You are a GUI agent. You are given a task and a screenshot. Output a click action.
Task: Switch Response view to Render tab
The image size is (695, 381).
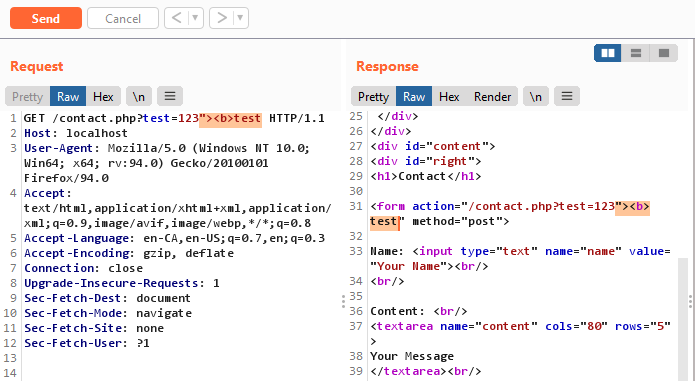click(492, 96)
